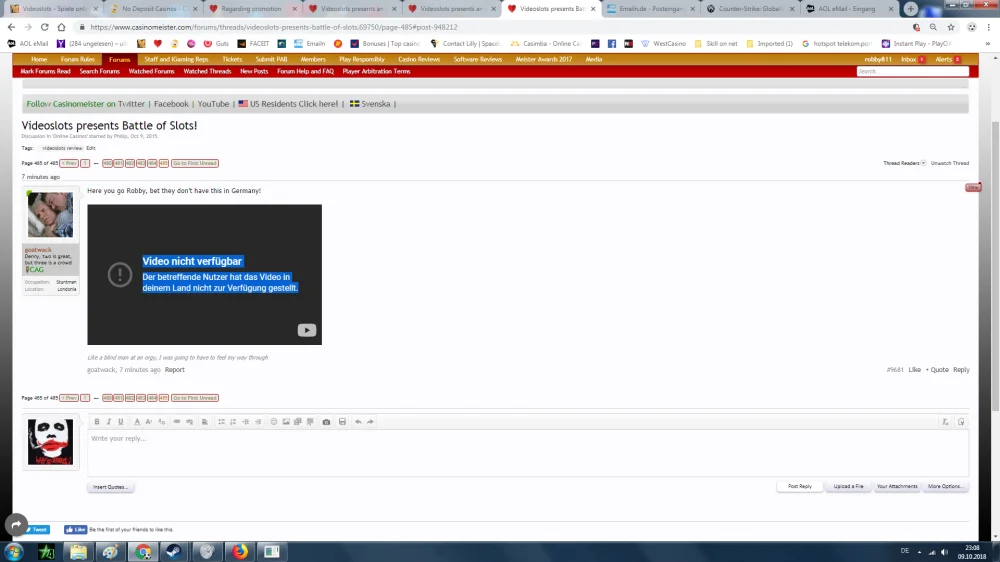Screen dimensions: 1000x562
Task: Switch editor to BB code mode icon
Action: (x=961, y=422)
